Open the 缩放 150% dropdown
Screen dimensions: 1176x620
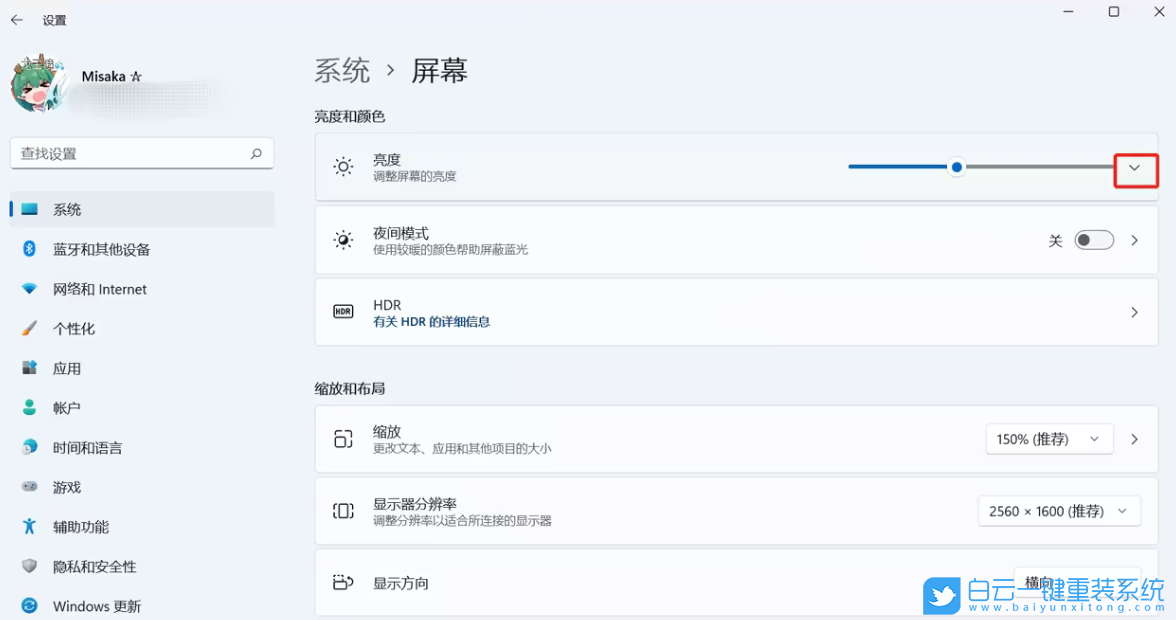(1049, 439)
